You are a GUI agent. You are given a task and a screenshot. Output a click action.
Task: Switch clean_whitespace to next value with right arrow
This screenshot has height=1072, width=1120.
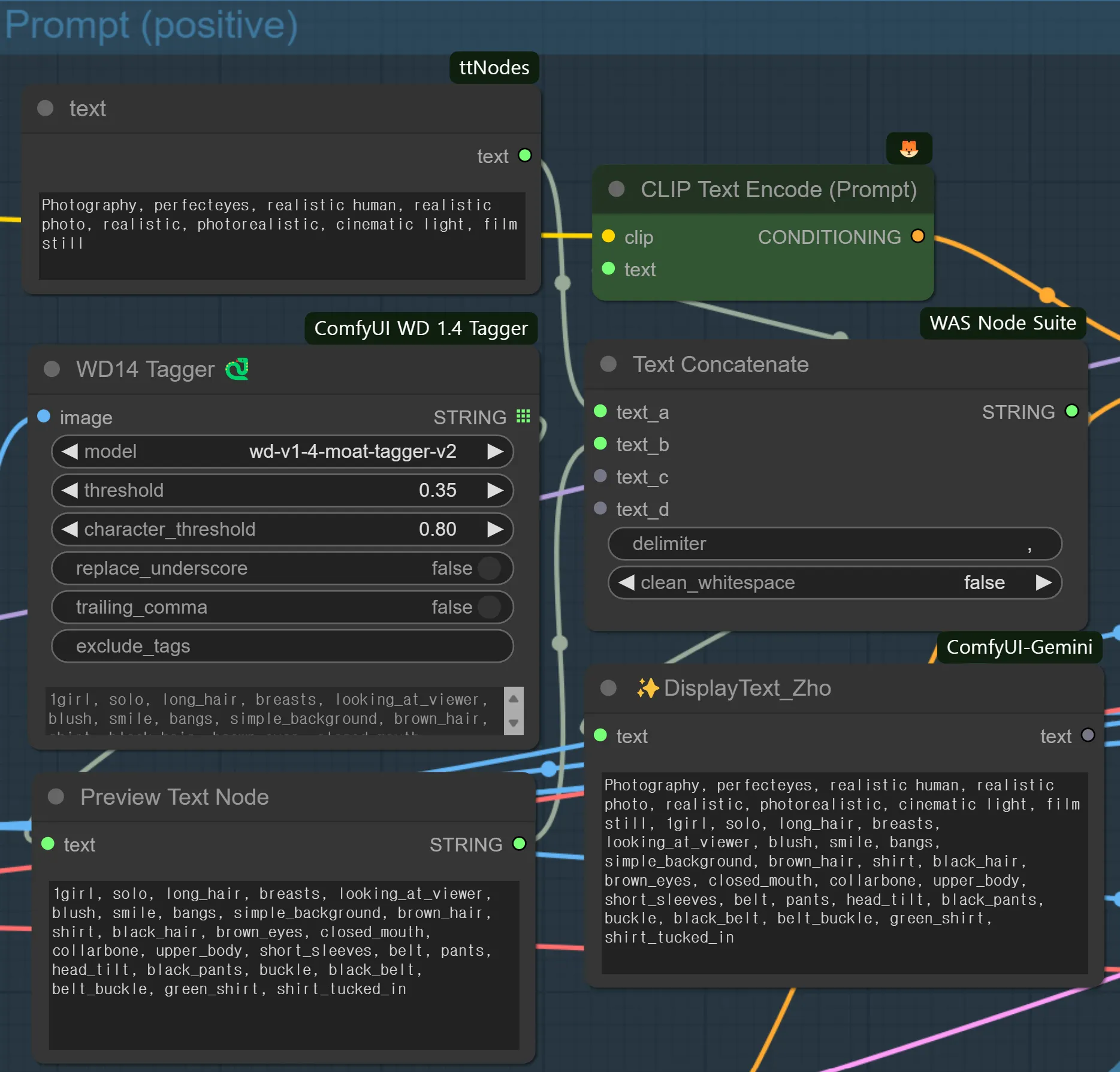1043,582
